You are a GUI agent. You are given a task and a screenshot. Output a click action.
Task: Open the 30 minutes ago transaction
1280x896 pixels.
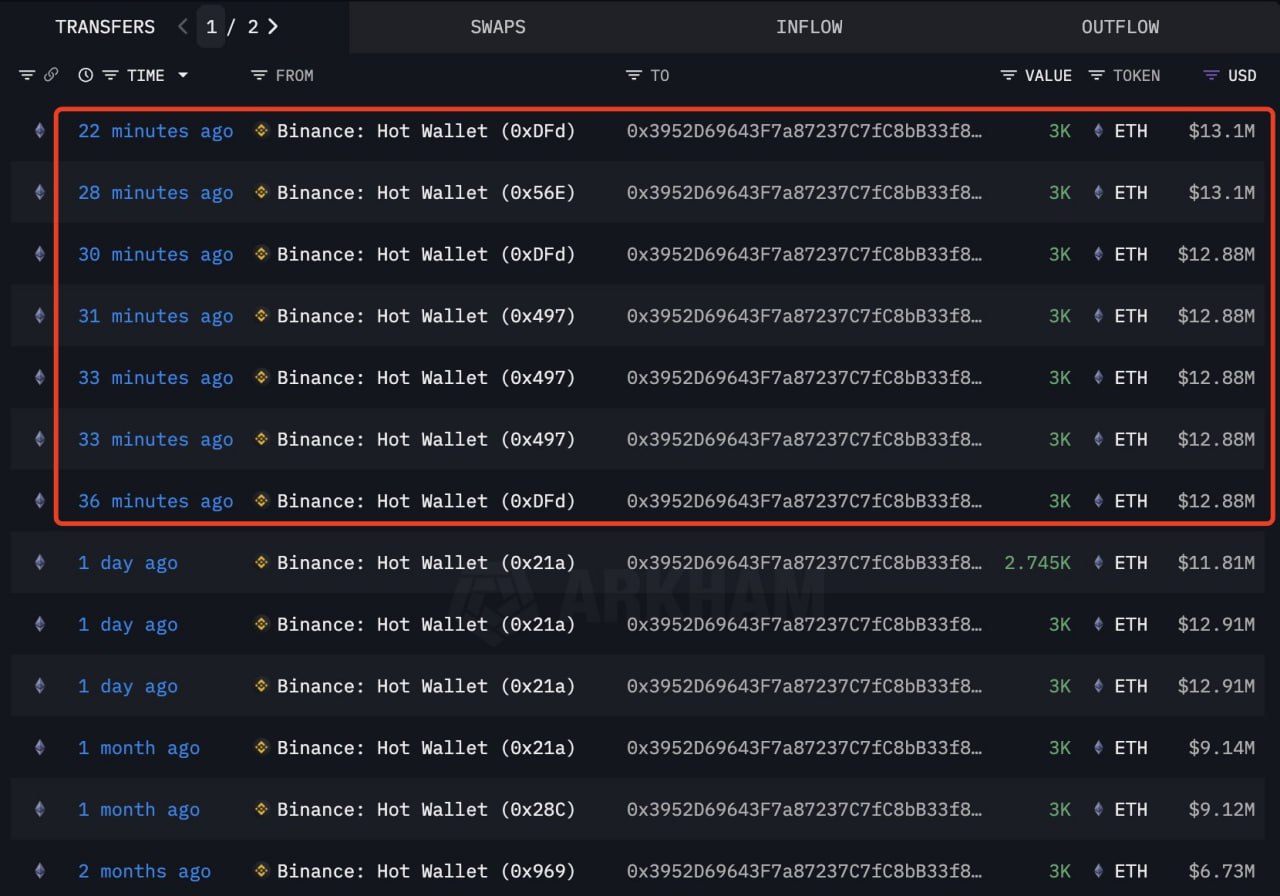pyautogui.click(x=155, y=255)
